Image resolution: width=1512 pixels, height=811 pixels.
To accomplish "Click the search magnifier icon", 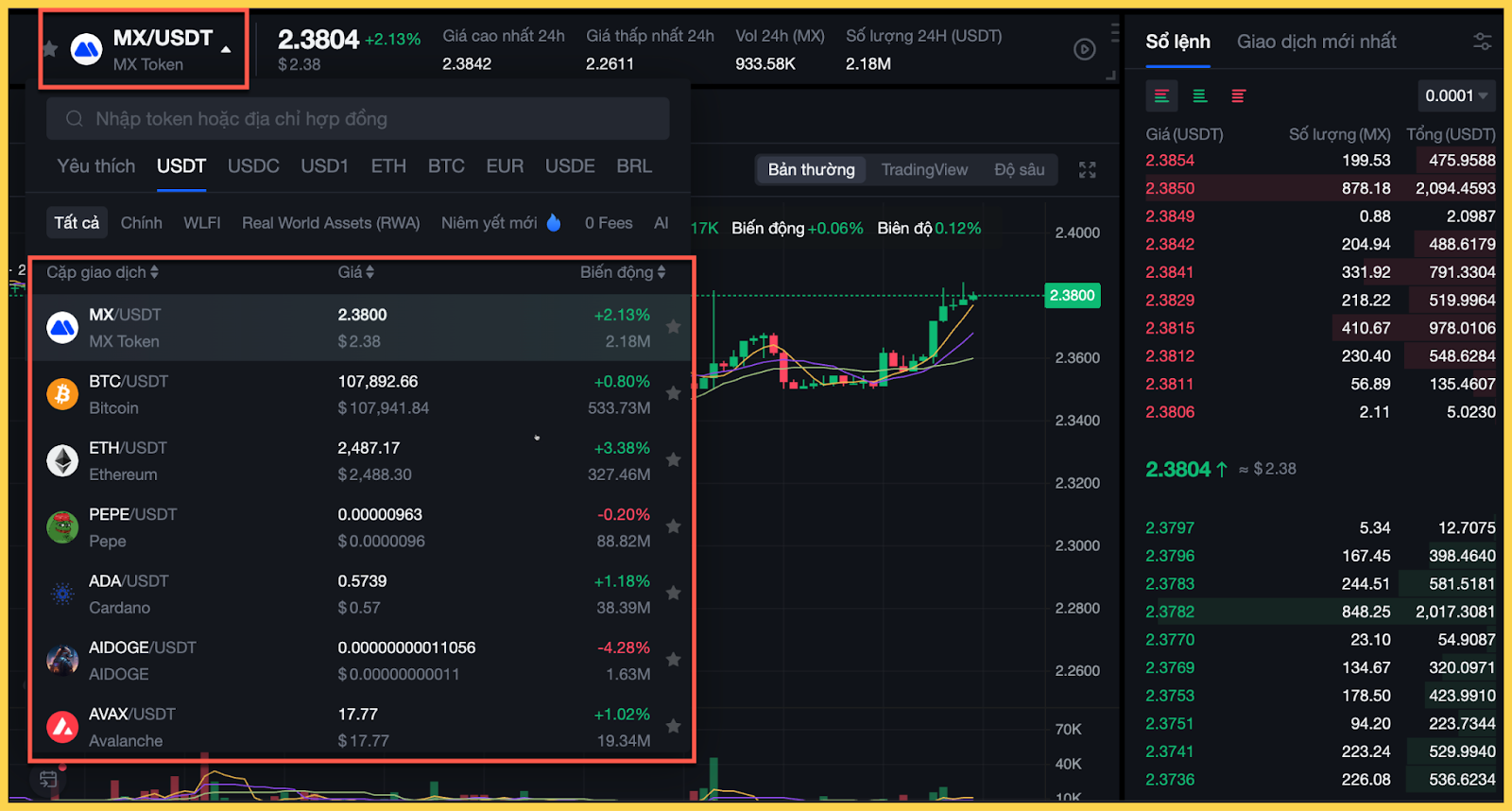I will pos(75,119).
